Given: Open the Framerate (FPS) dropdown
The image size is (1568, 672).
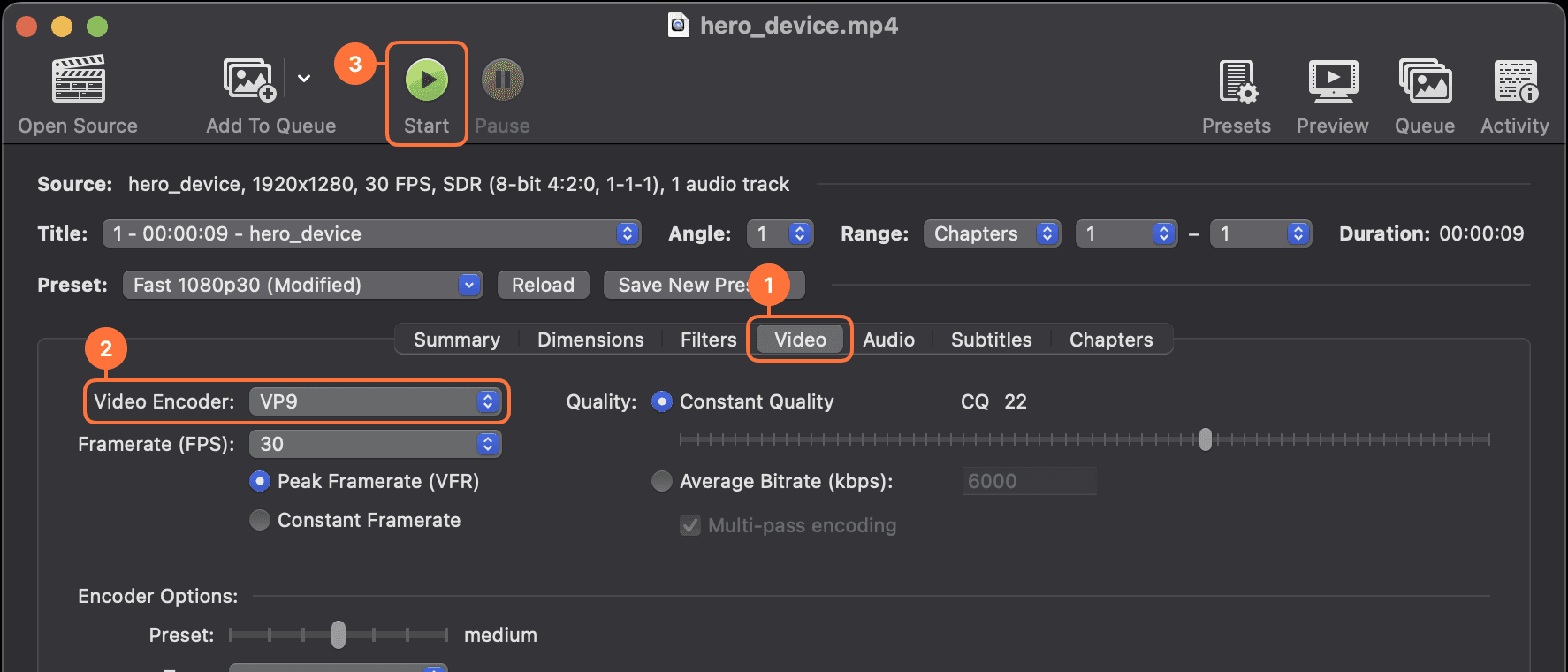Looking at the screenshot, I should click(x=375, y=444).
